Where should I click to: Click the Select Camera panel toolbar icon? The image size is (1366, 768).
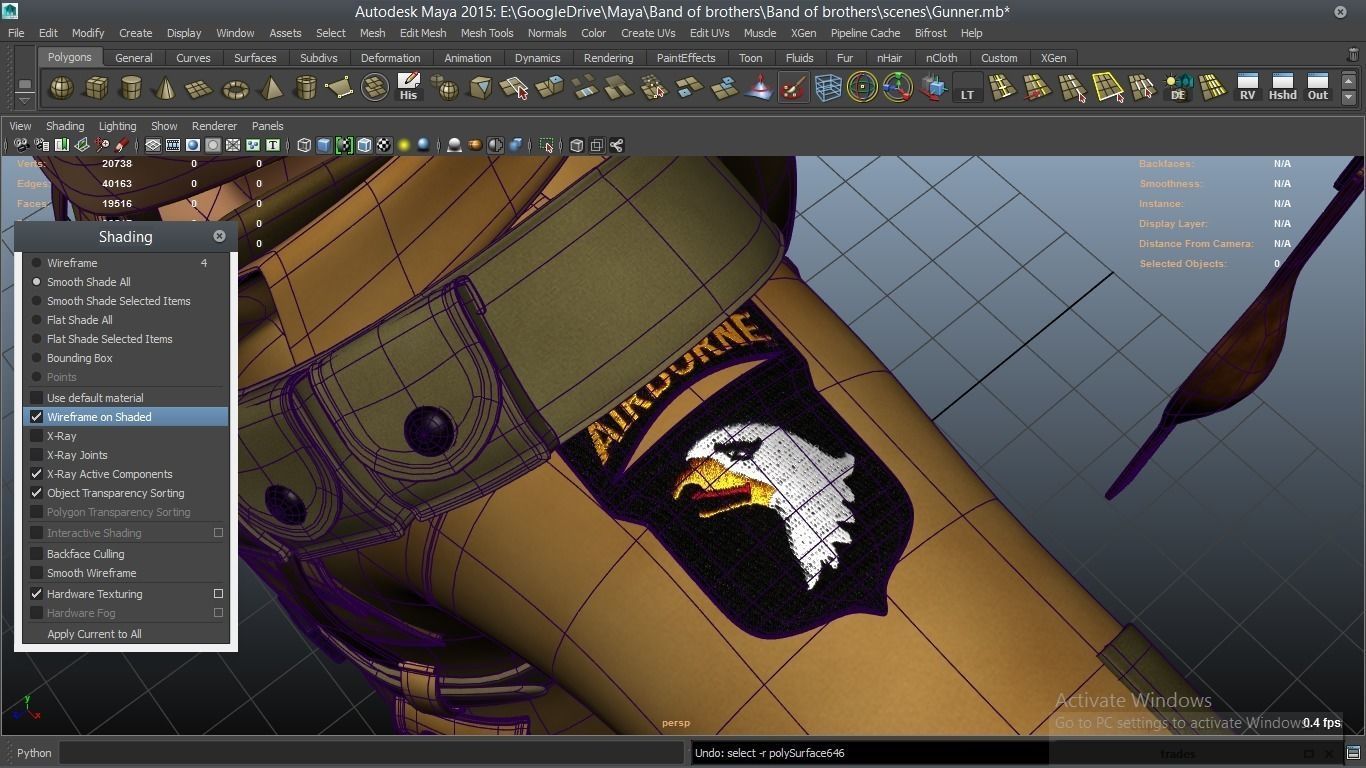click(21, 145)
